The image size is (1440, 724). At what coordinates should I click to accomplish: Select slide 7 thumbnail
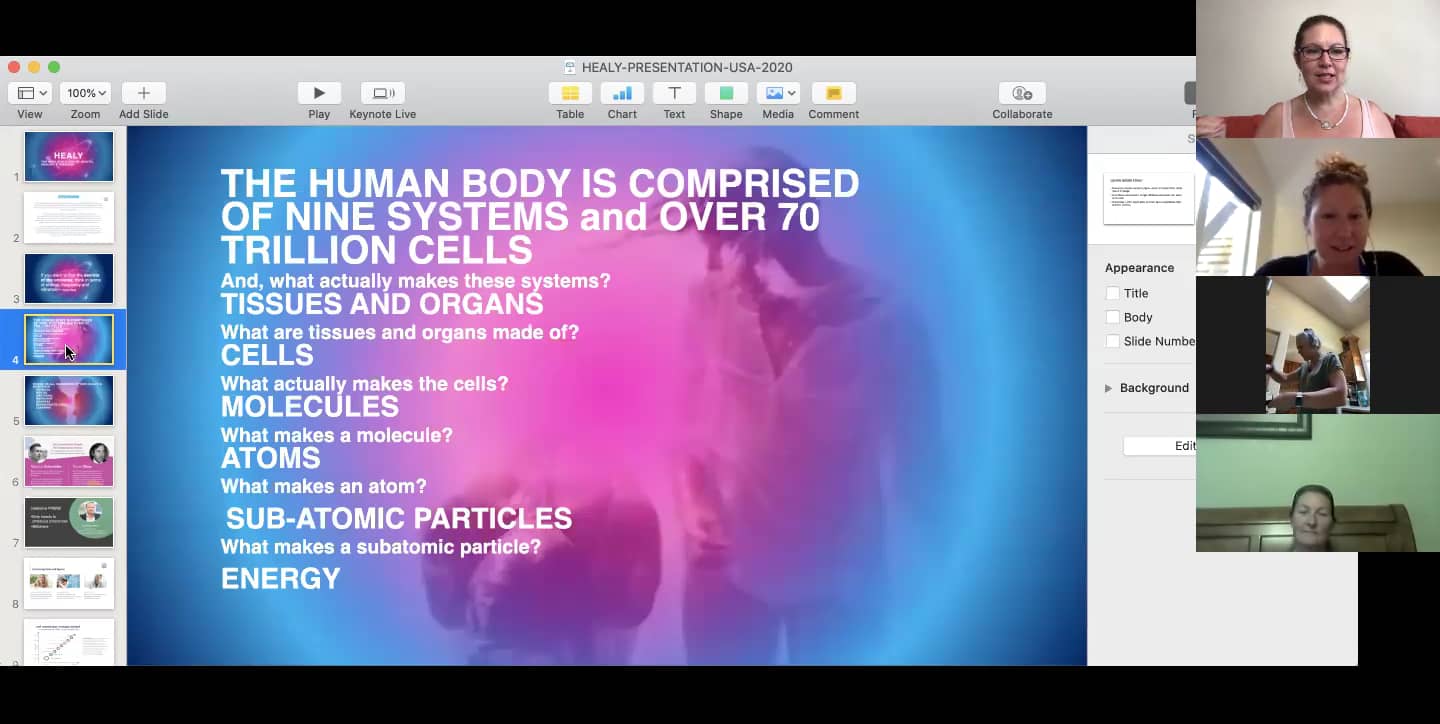click(x=69, y=523)
